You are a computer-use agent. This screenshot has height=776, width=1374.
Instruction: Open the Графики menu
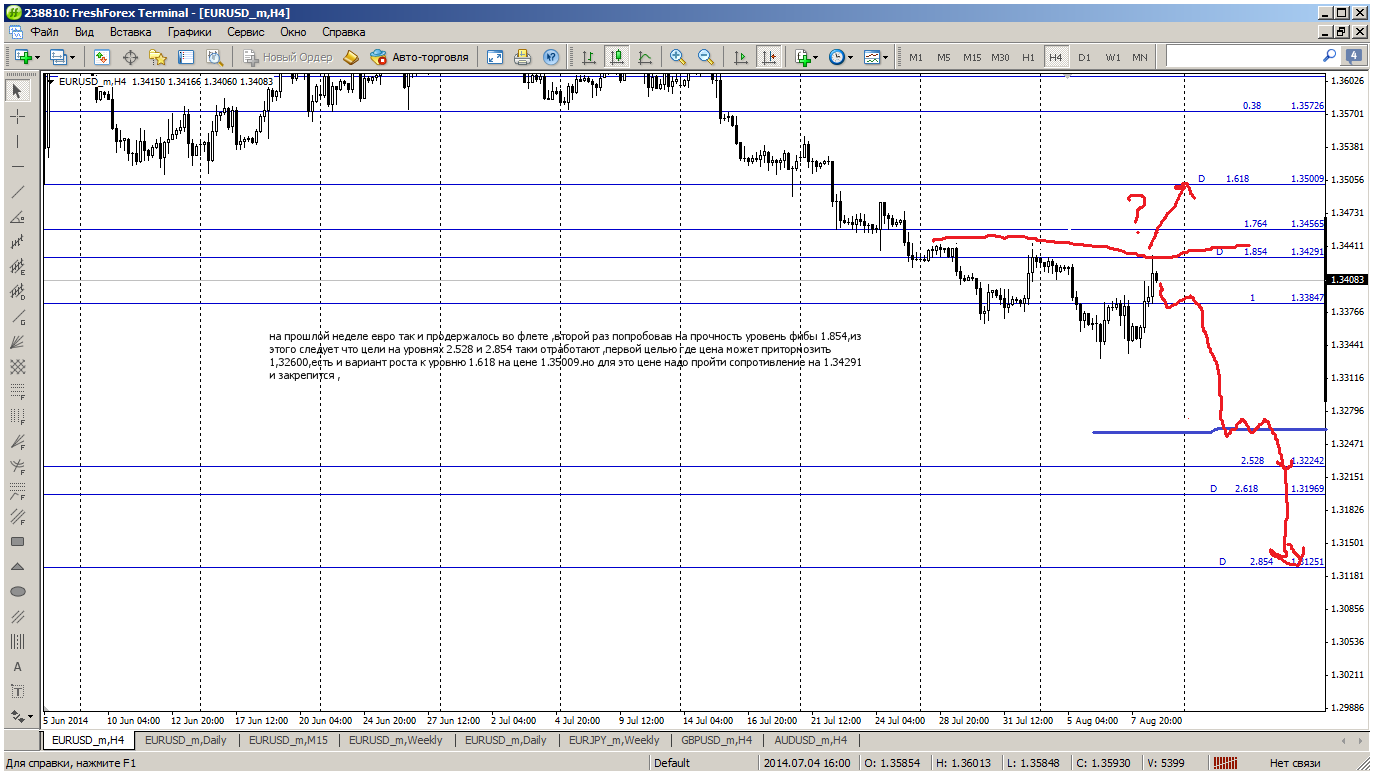click(189, 31)
